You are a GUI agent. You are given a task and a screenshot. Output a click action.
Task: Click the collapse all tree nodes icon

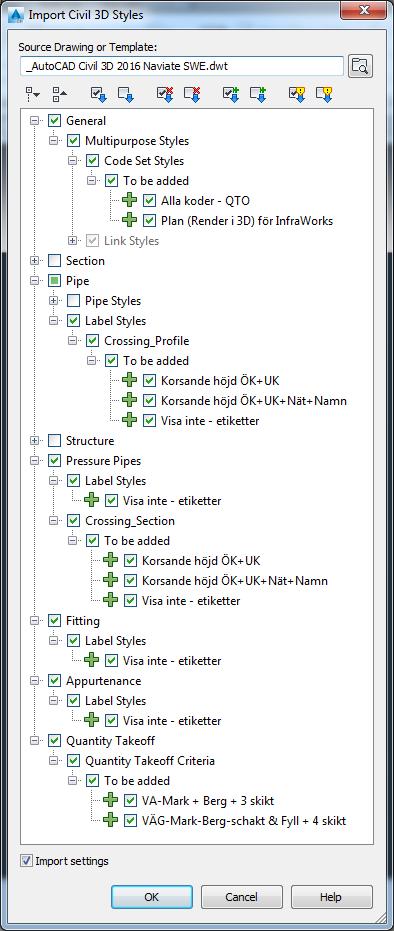(x=59, y=94)
